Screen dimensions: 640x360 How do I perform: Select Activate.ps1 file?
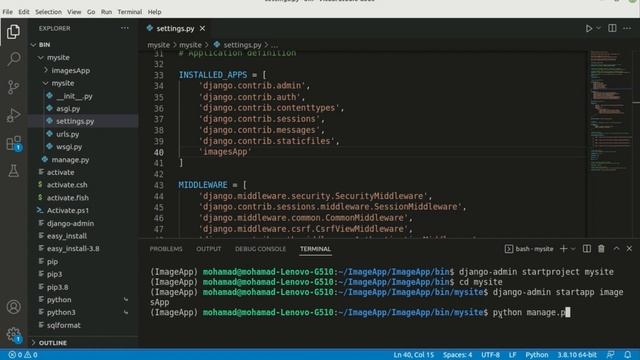67,211
